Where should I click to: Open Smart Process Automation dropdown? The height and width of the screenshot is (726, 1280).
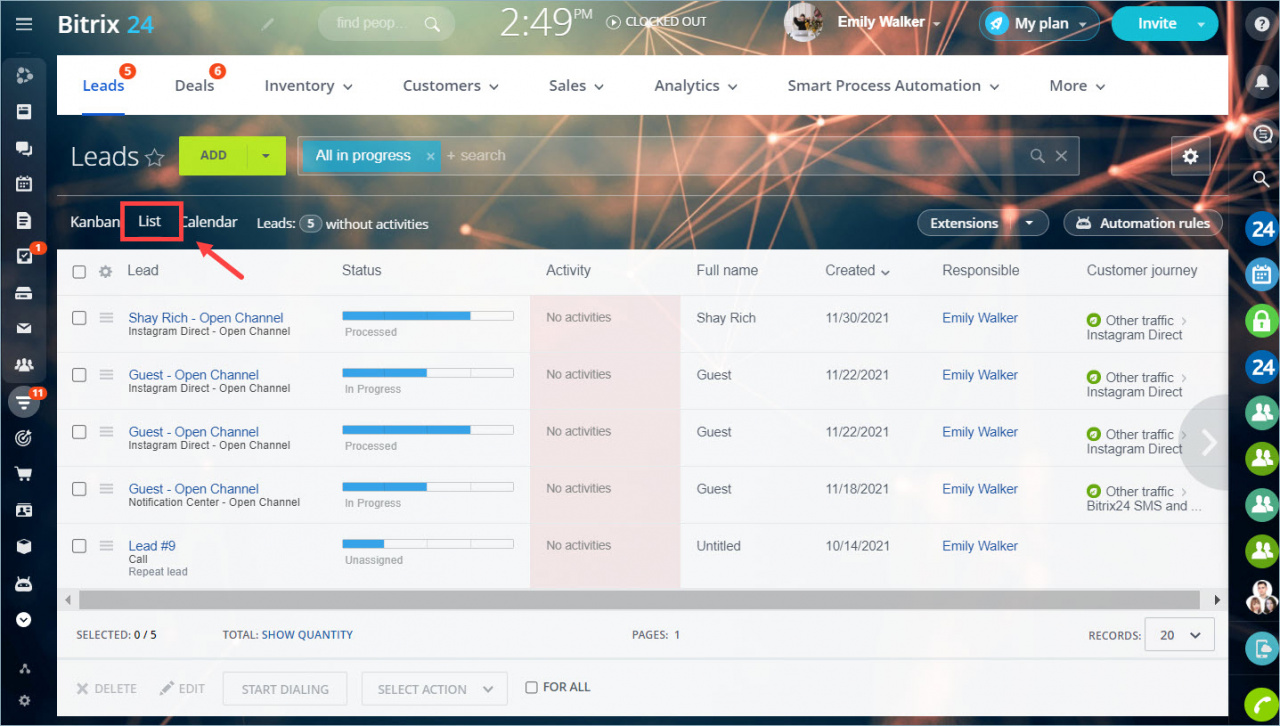(893, 86)
